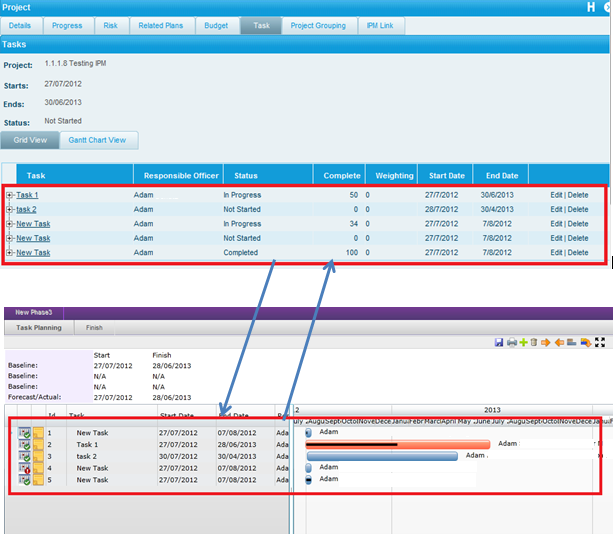Switch to the Progress tab

67,26
